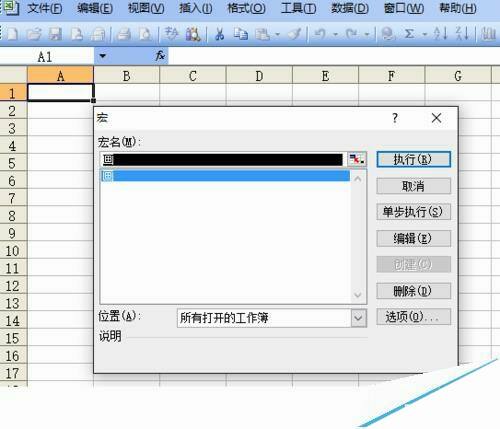Click the Permission icon next to Save
Image resolution: width=500 pixels, height=429 pixels.
click(x=77, y=34)
